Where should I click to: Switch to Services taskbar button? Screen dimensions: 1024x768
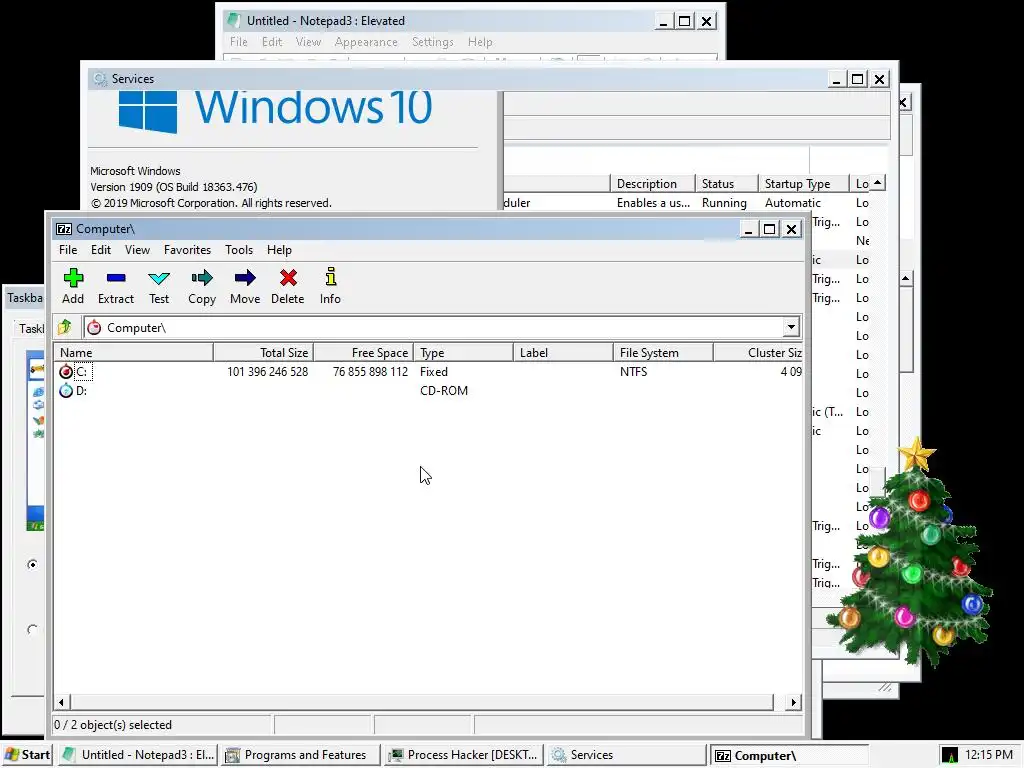click(626, 755)
